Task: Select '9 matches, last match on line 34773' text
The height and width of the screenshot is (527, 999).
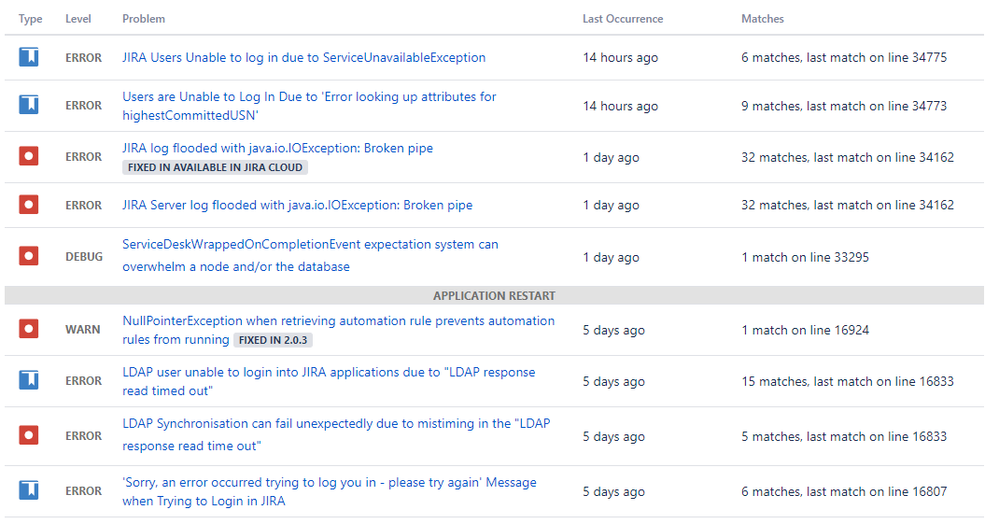Action: pyautogui.click(x=844, y=106)
